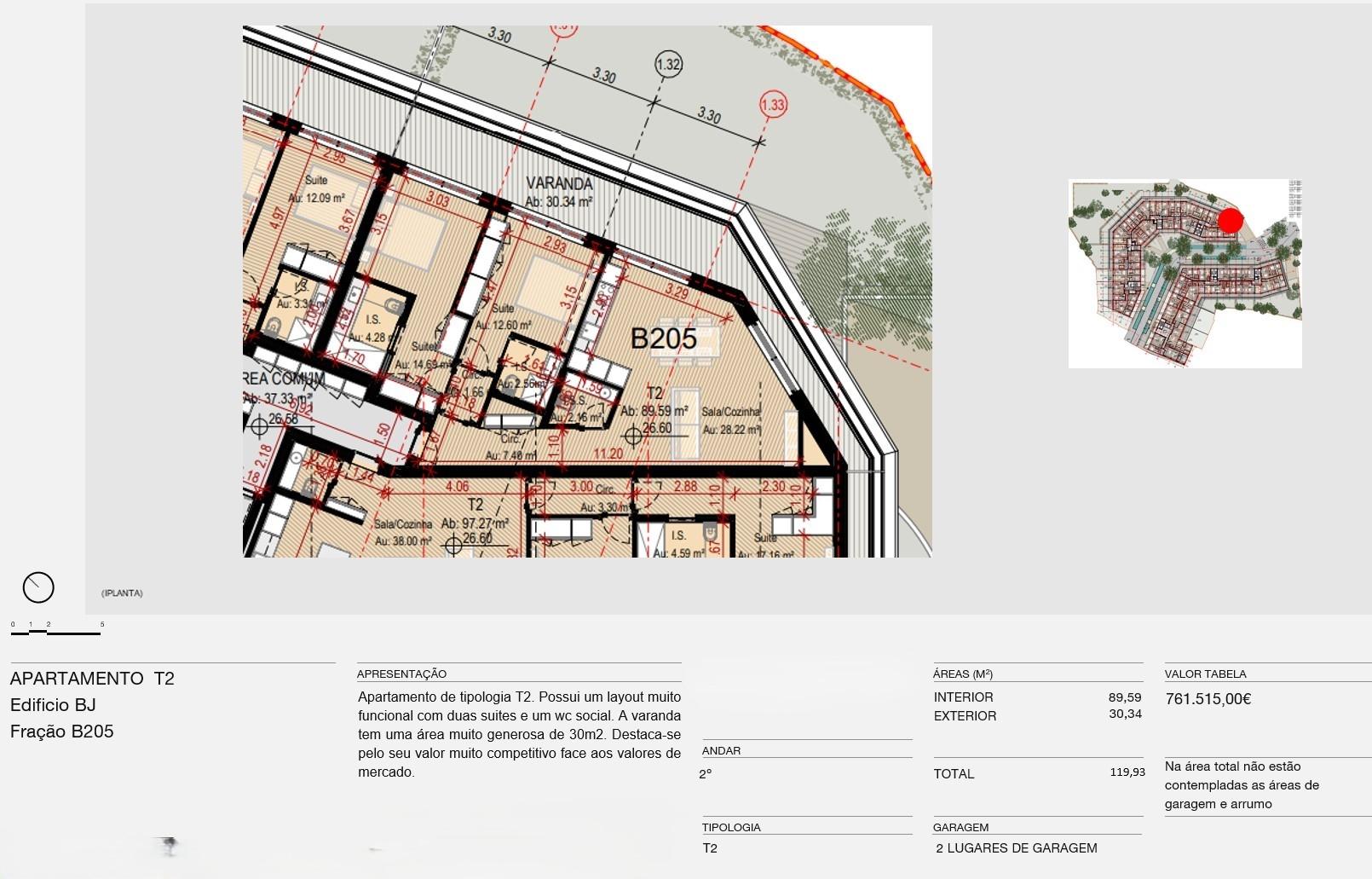Click the (IPLANTA) caption label
Screen dimensions: 1372x879
tap(122, 593)
